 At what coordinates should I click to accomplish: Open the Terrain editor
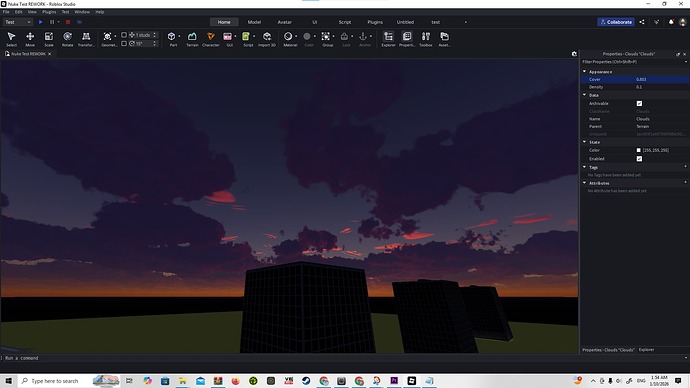[192, 39]
